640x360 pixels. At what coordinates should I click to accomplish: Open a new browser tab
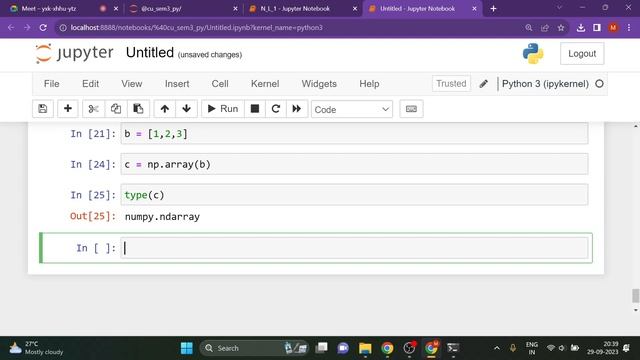coord(493,9)
